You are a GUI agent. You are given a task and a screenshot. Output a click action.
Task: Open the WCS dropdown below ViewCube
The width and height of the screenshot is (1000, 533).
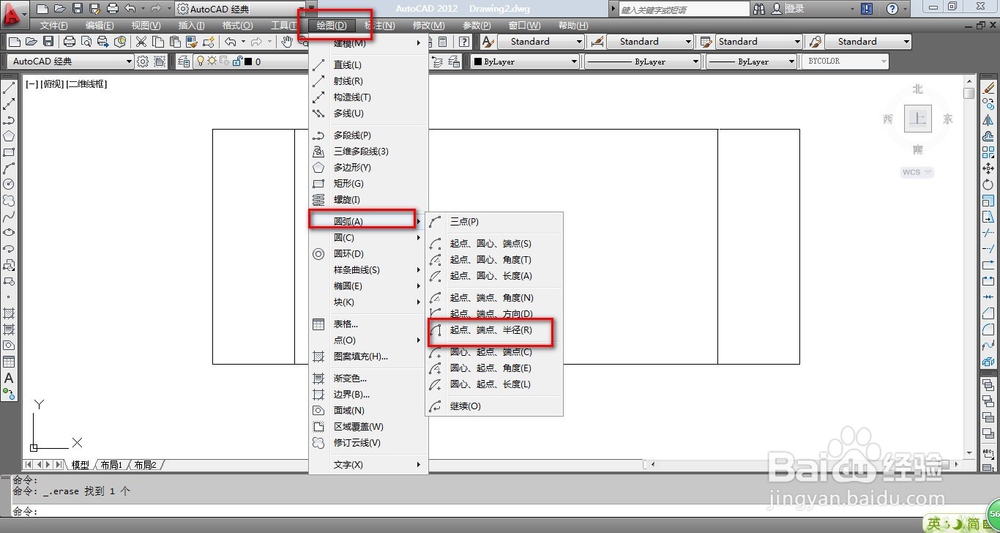tap(918, 172)
